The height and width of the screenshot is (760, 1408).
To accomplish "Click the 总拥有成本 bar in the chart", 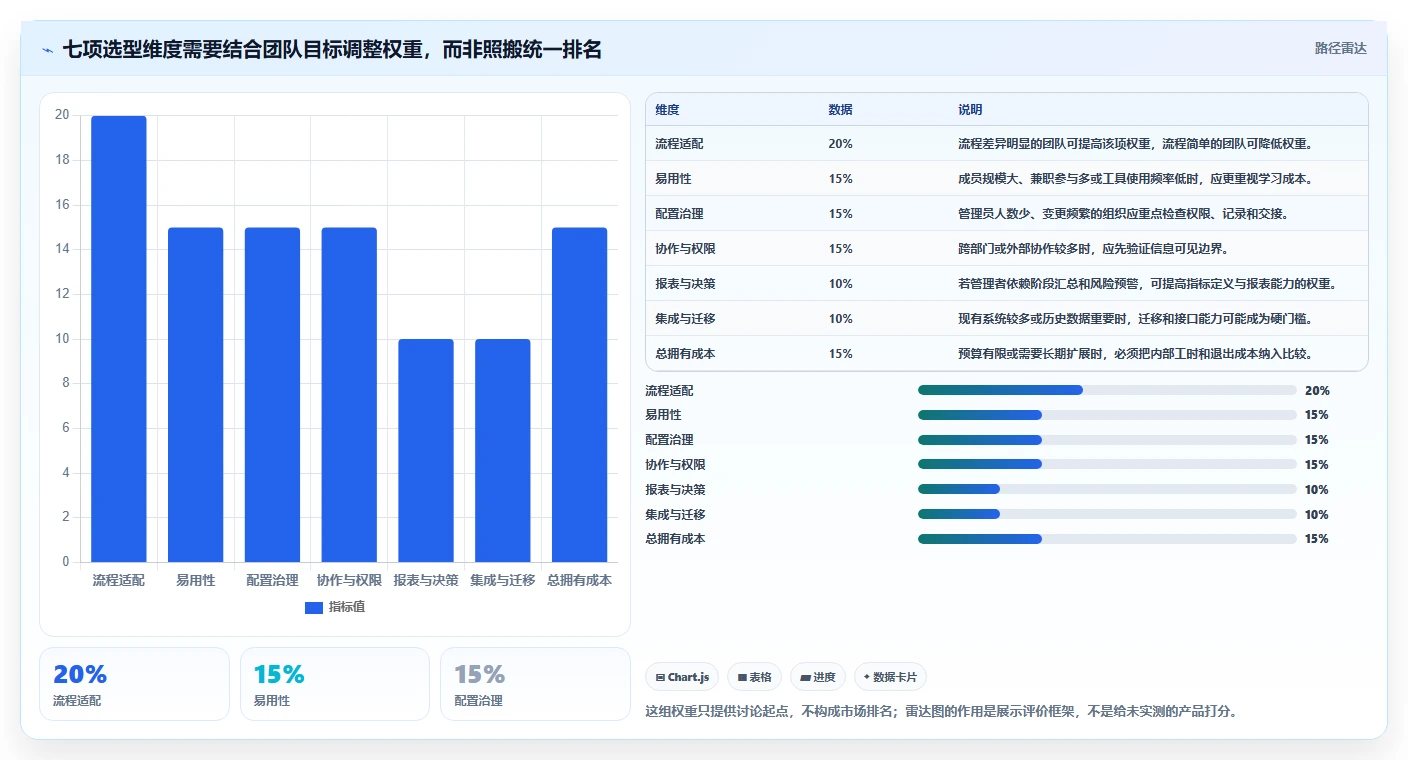I will pyautogui.click(x=579, y=395).
